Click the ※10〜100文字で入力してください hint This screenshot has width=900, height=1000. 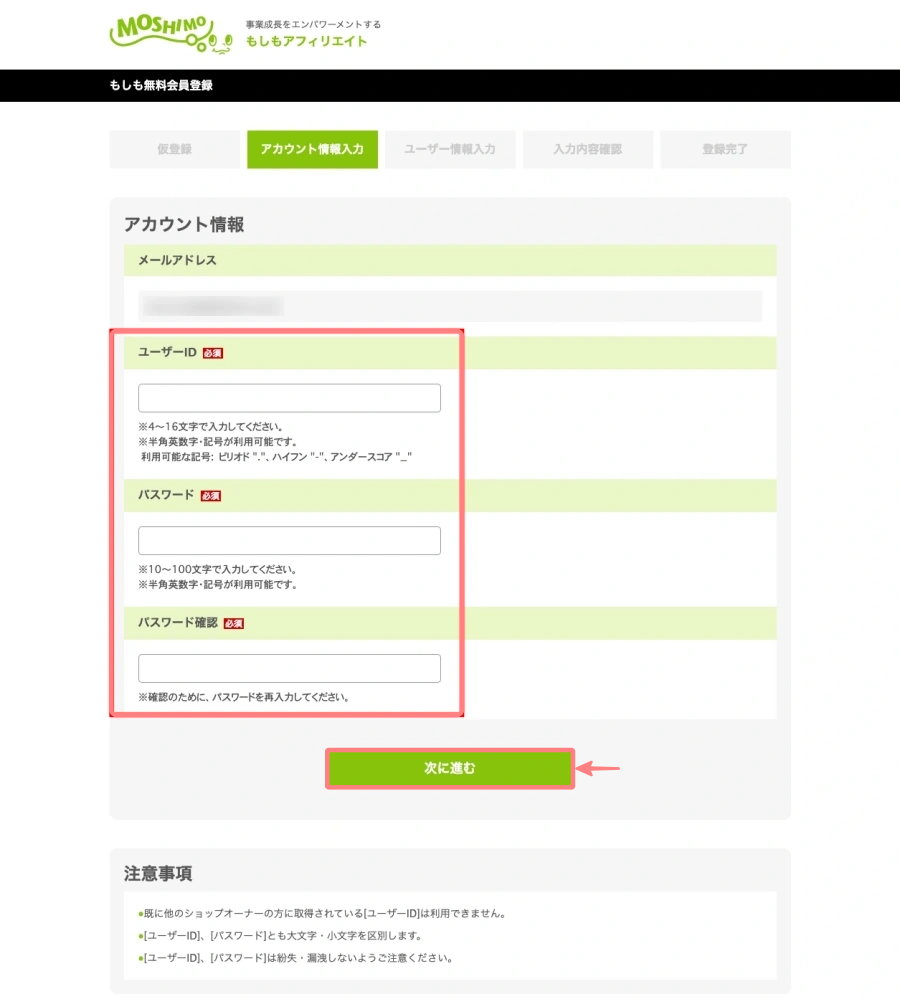point(218,570)
